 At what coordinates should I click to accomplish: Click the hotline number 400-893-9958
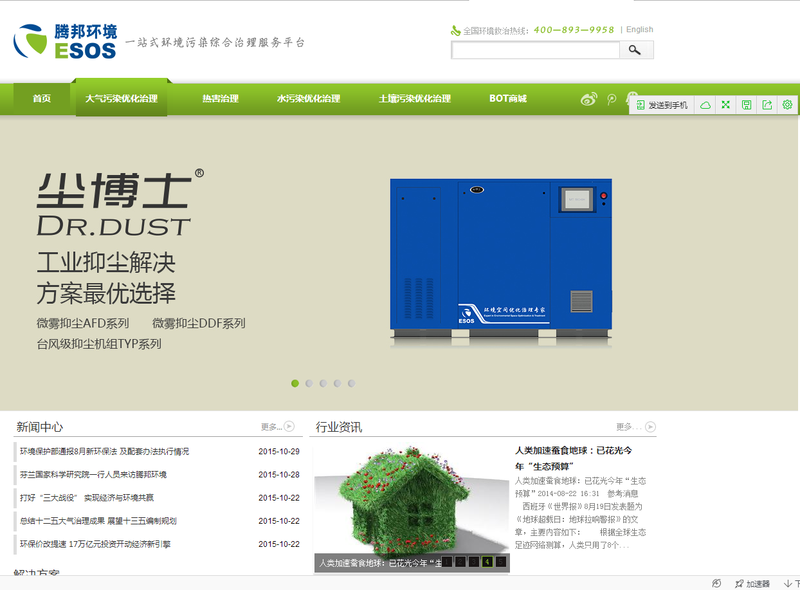[574, 30]
